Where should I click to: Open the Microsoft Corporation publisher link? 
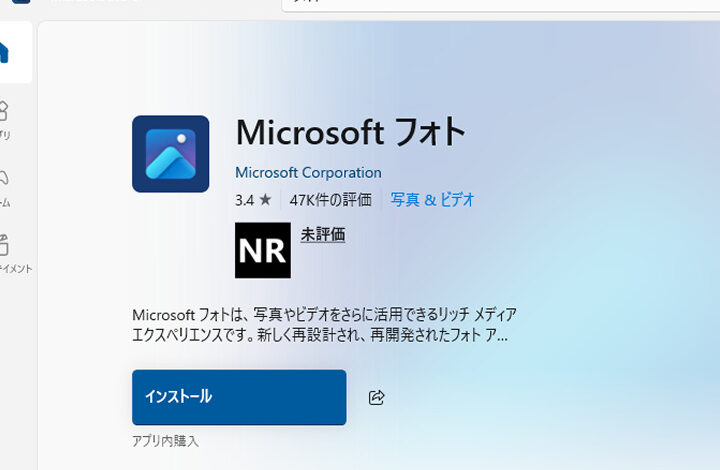[x=308, y=173]
